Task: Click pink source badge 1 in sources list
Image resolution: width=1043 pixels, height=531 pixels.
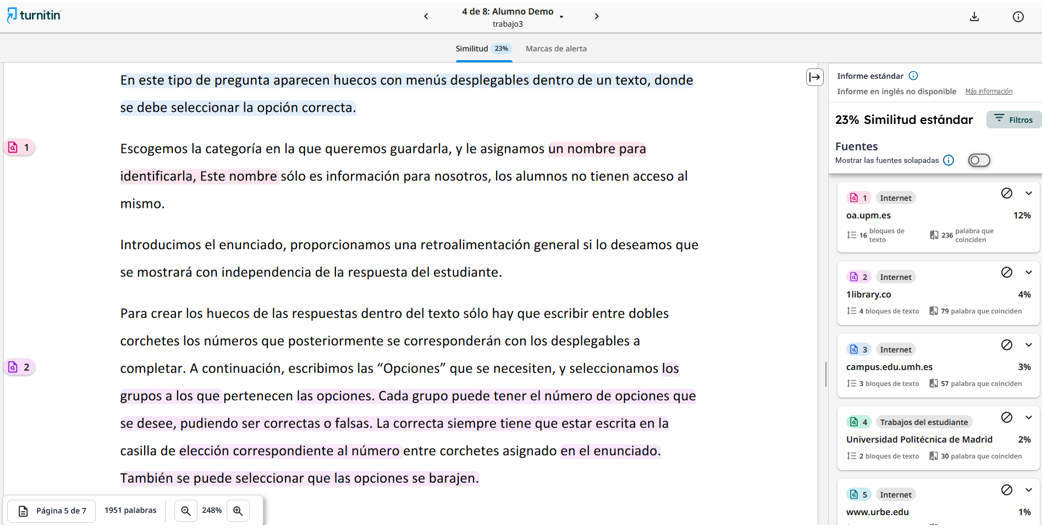Action: (x=859, y=198)
